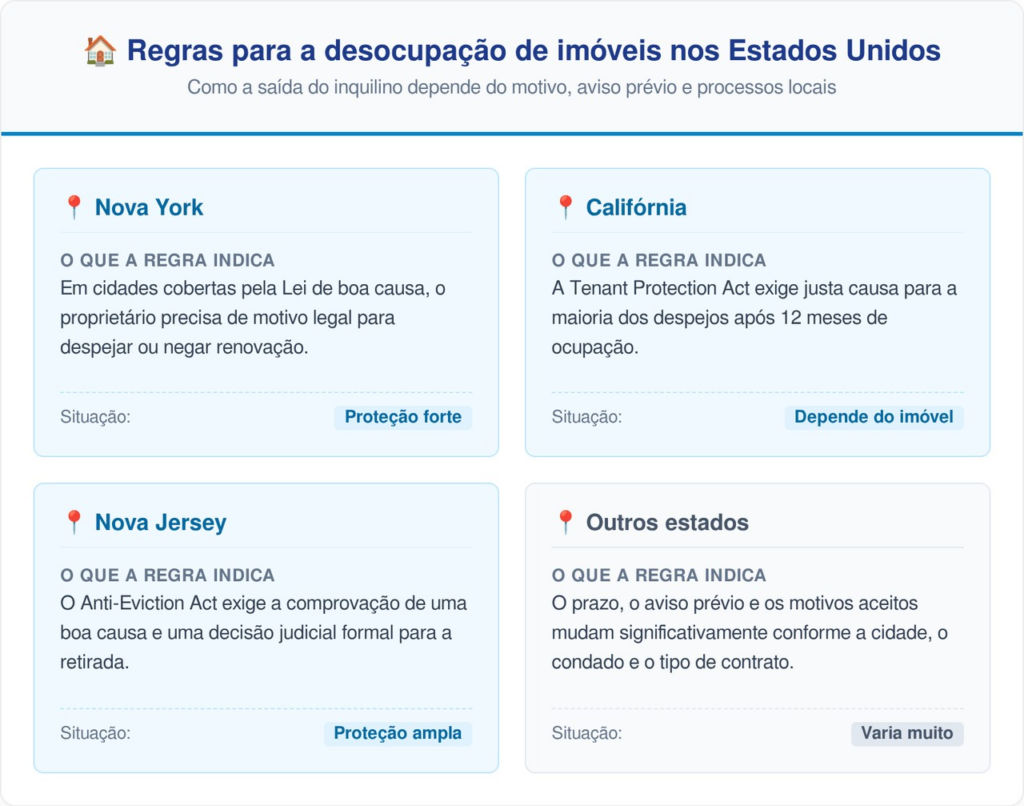Click the main title about desocupação de imóveis
The height and width of the screenshot is (806, 1024).
point(534,50)
